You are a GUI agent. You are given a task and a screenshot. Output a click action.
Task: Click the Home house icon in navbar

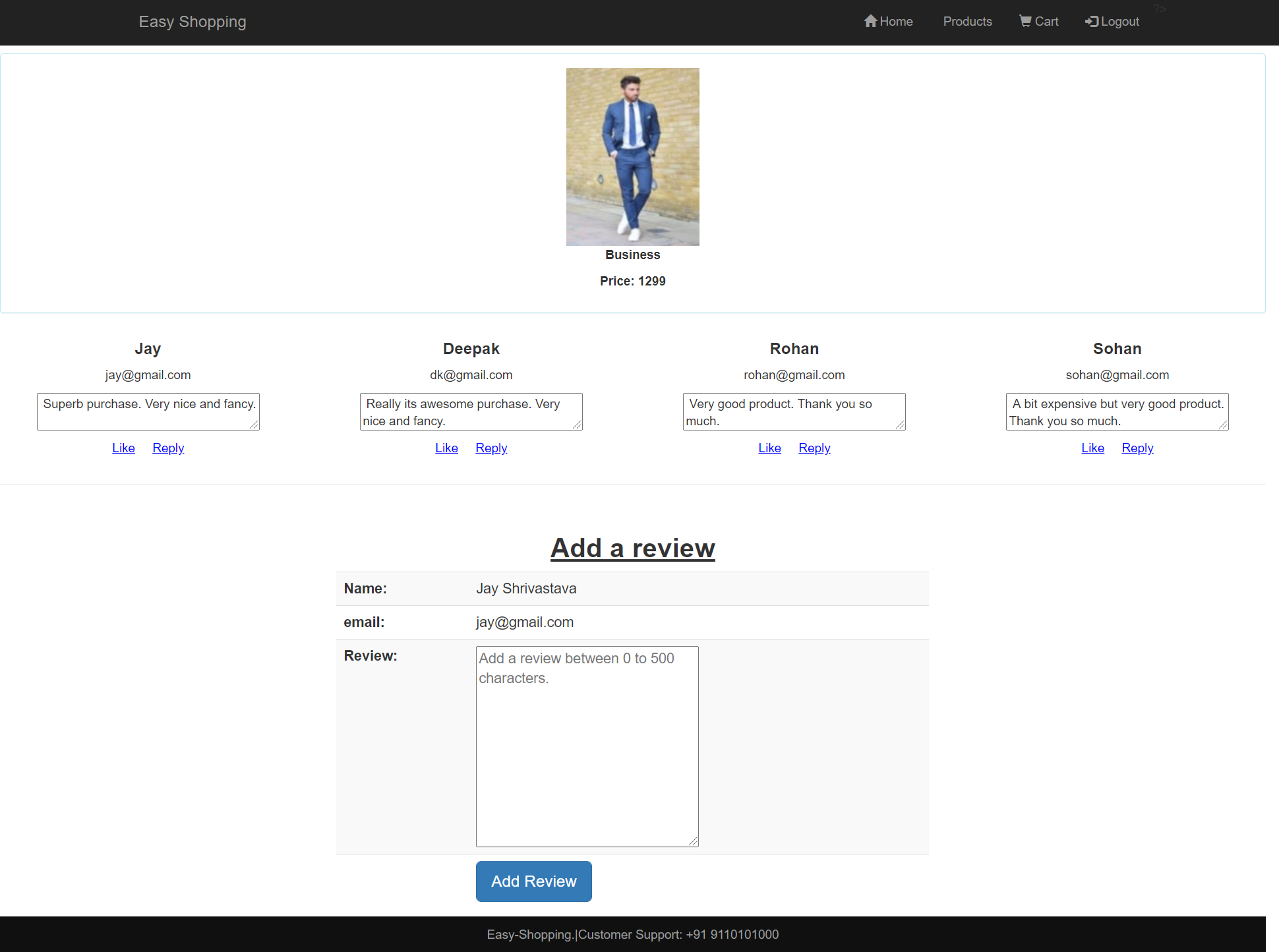click(870, 21)
